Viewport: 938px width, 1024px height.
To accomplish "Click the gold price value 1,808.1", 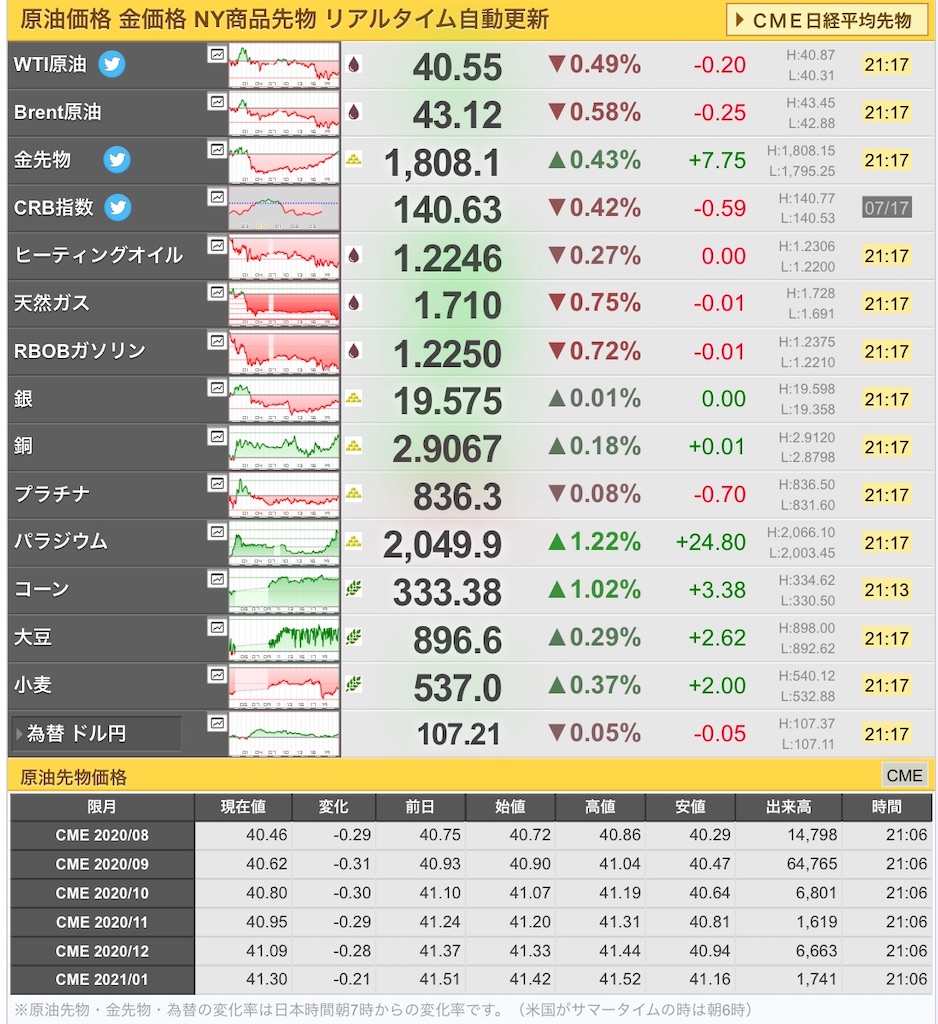I will (442, 163).
